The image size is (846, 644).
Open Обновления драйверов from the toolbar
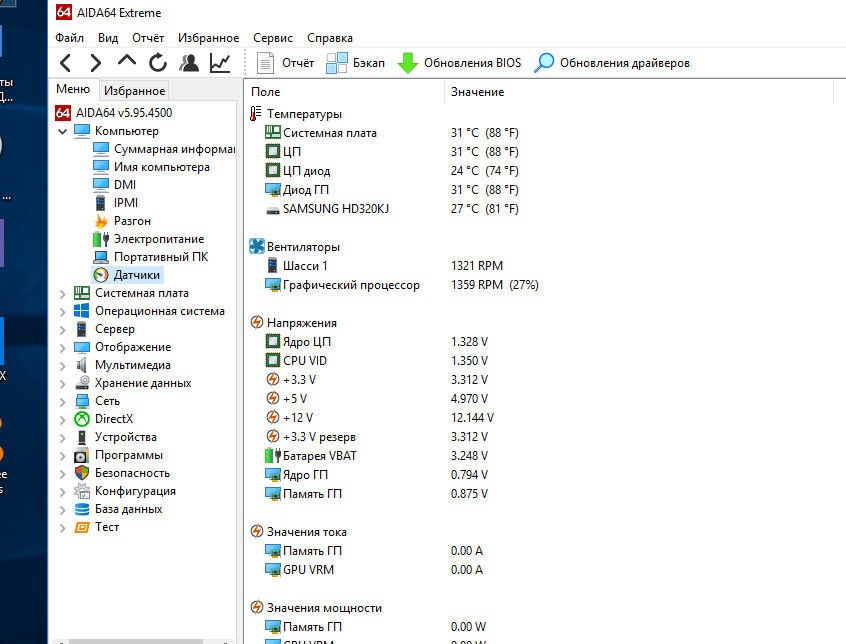(x=612, y=63)
